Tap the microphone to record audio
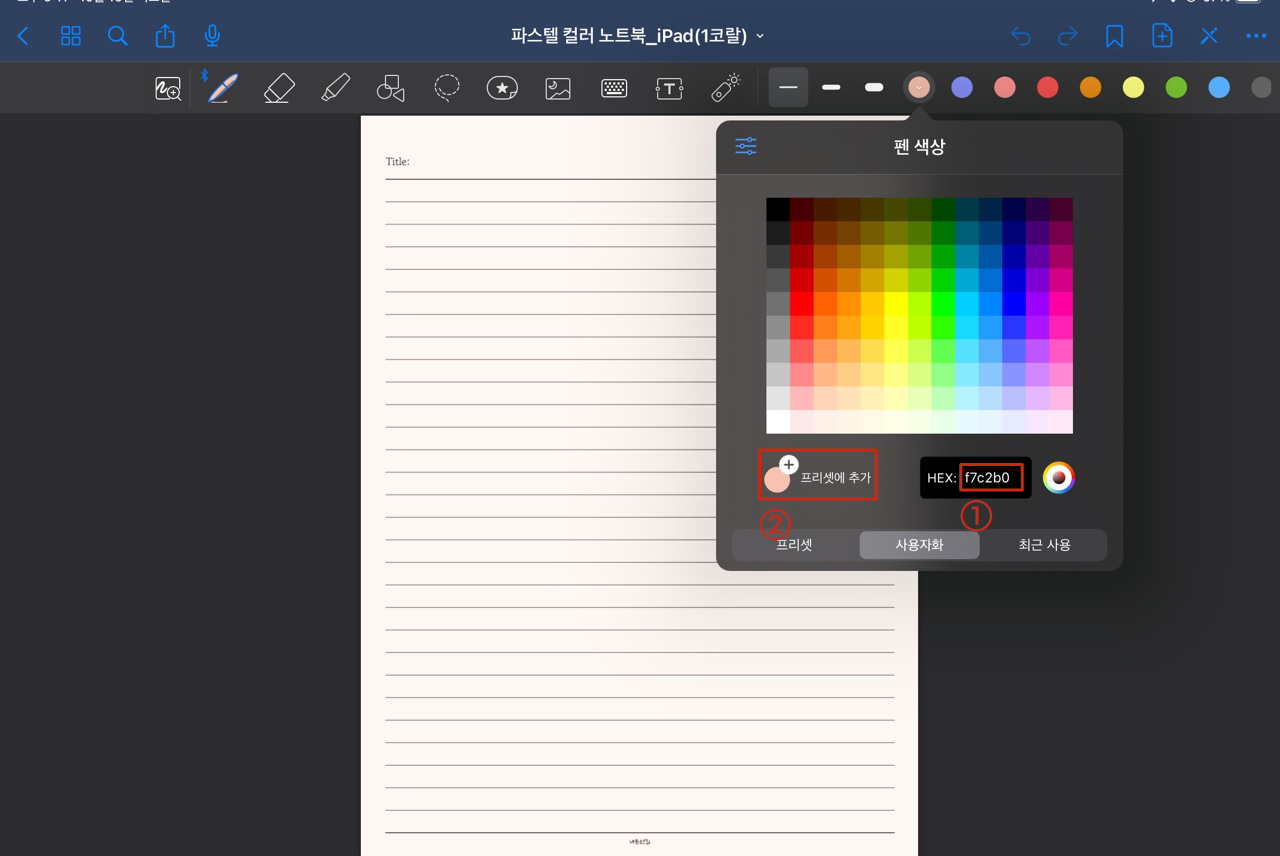This screenshot has width=1280, height=856. (x=211, y=35)
